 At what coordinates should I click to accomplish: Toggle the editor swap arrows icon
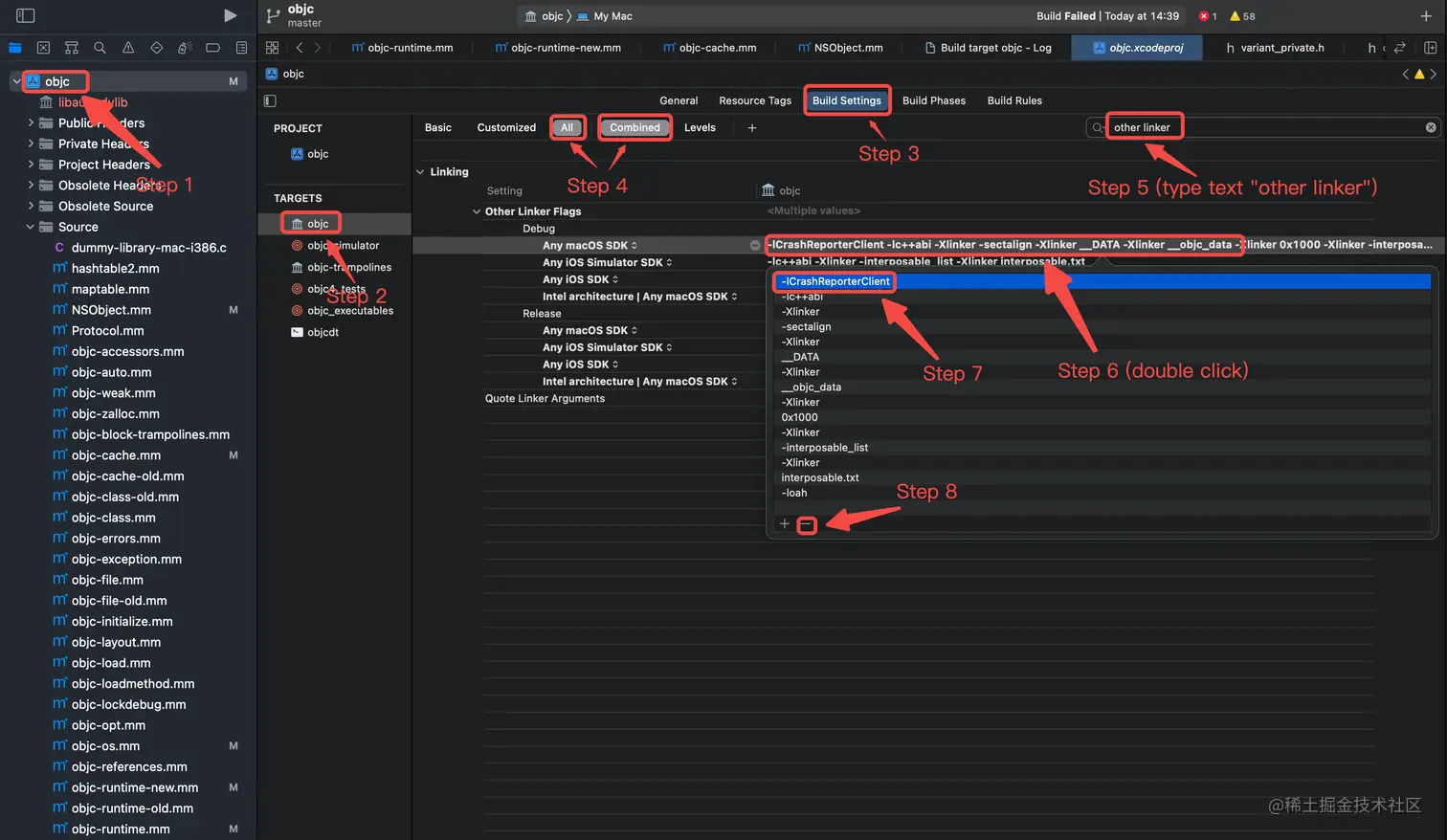click(1400, 48)
